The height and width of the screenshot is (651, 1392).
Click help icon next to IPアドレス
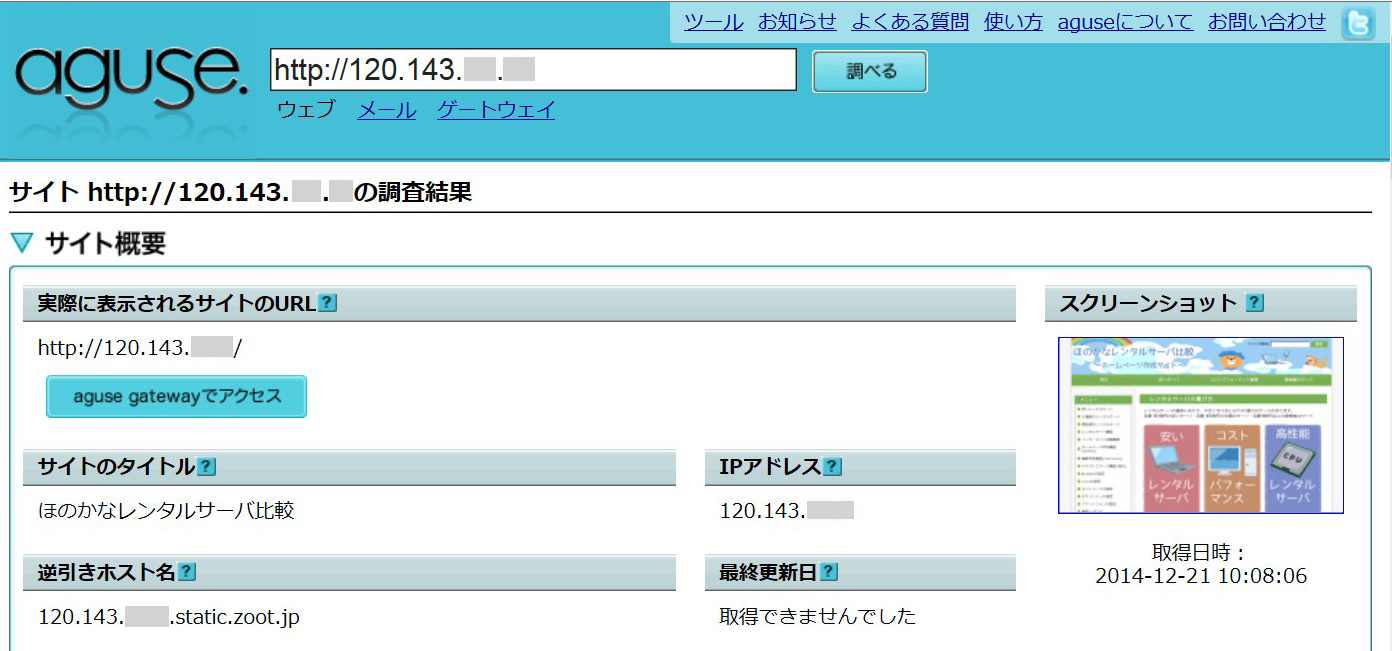(x=832, y=467)
